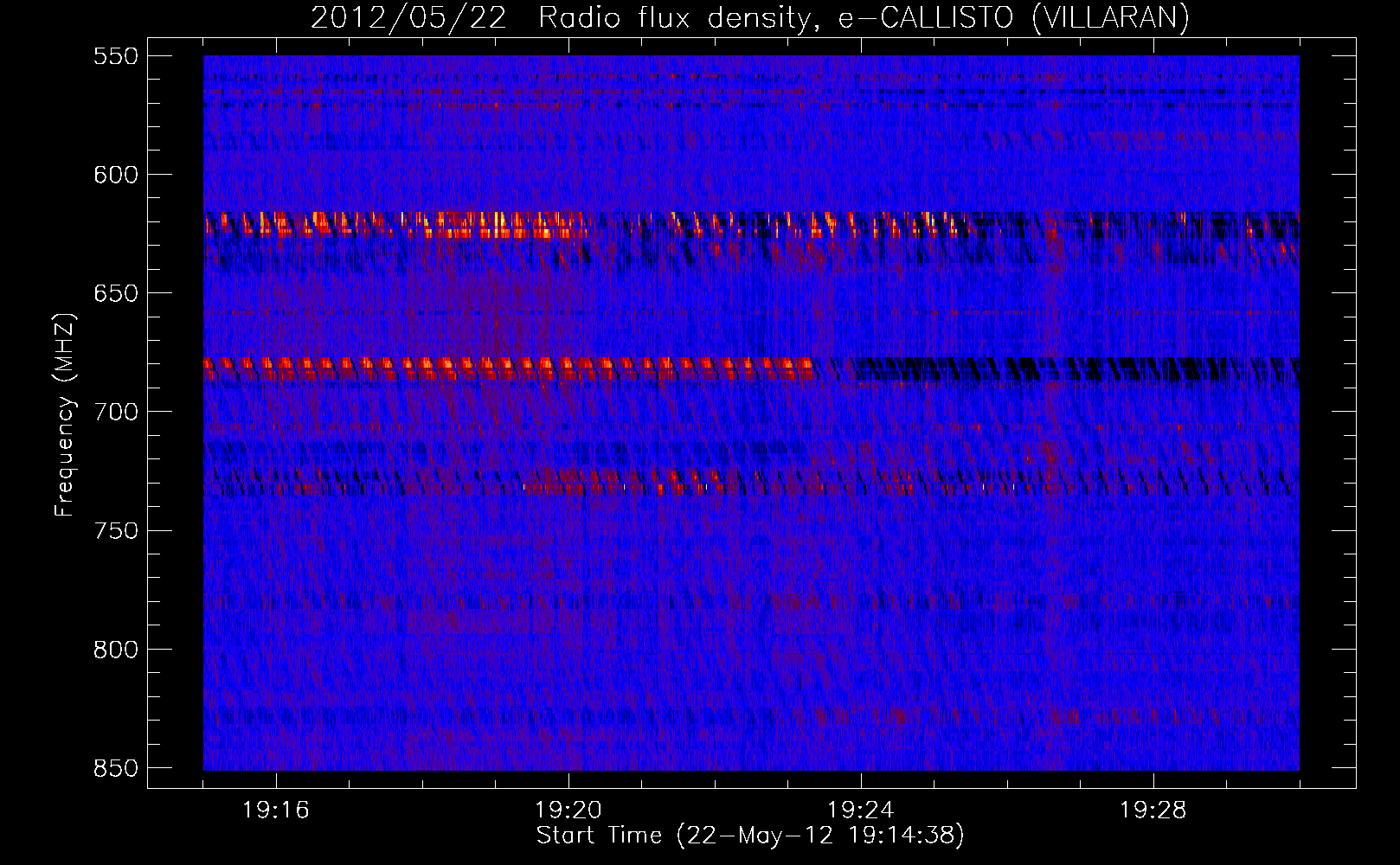The height and width of the screenshot is (865, 1400).
Task: Click the 650 frequency tick label
Action: point(116,293)
